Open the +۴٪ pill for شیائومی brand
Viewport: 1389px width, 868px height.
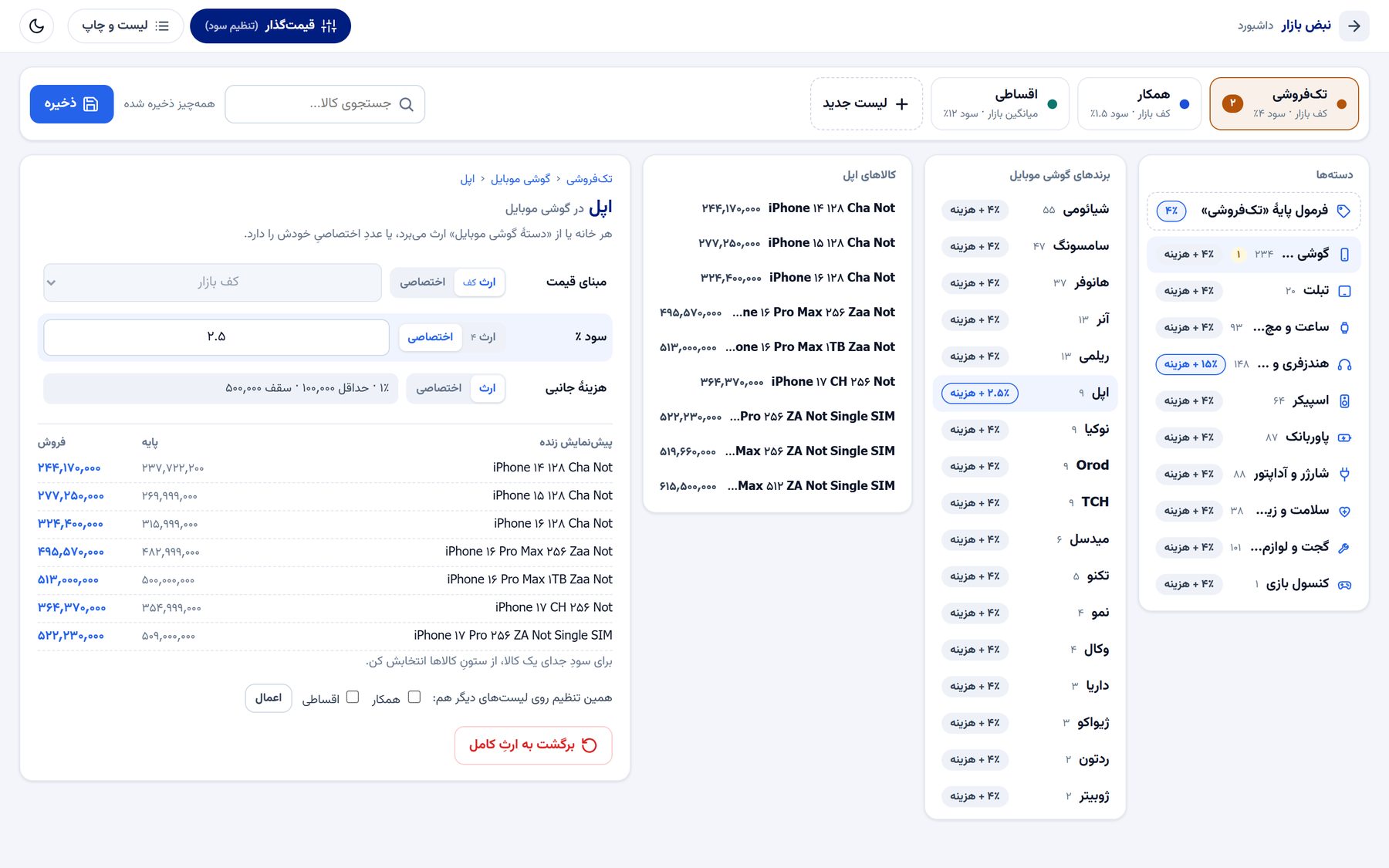click(975, 210)
